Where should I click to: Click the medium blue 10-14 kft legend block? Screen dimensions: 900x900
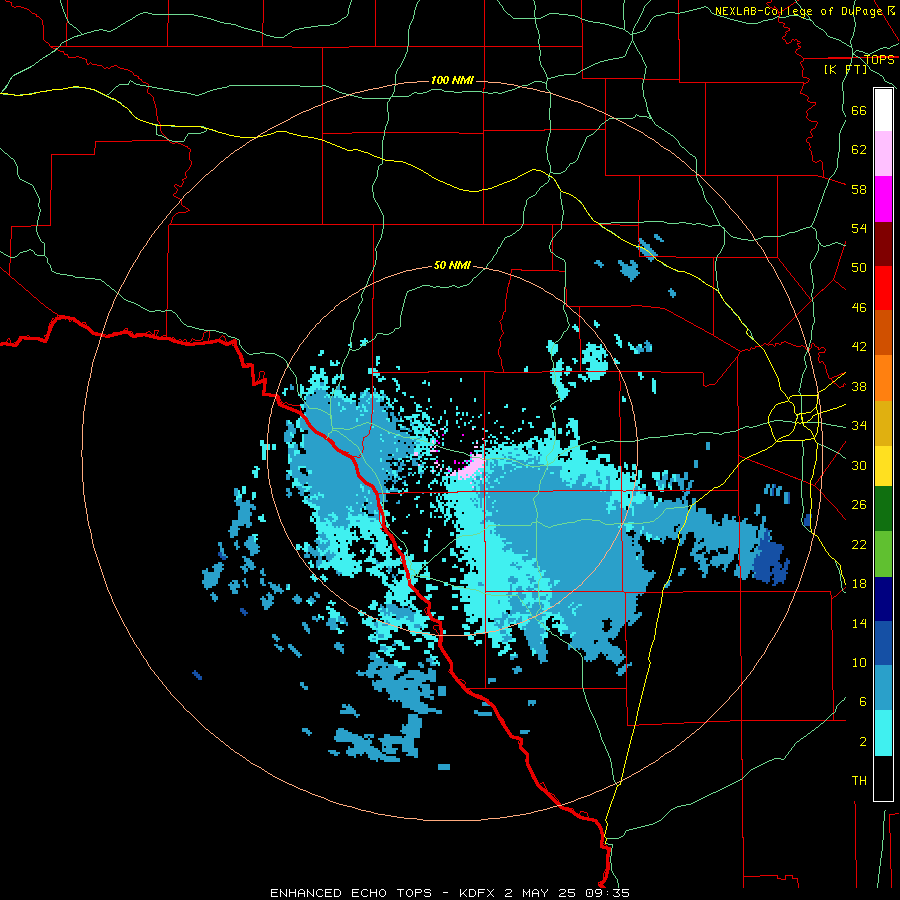tap(883, 643)
